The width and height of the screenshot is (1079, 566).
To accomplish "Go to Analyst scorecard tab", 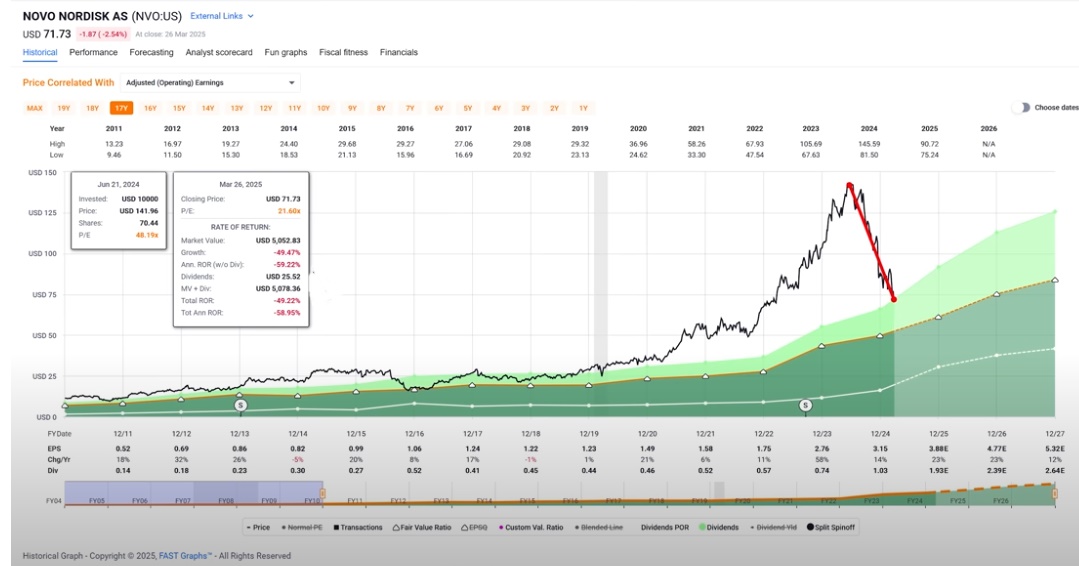I will (x=219, y=52).
